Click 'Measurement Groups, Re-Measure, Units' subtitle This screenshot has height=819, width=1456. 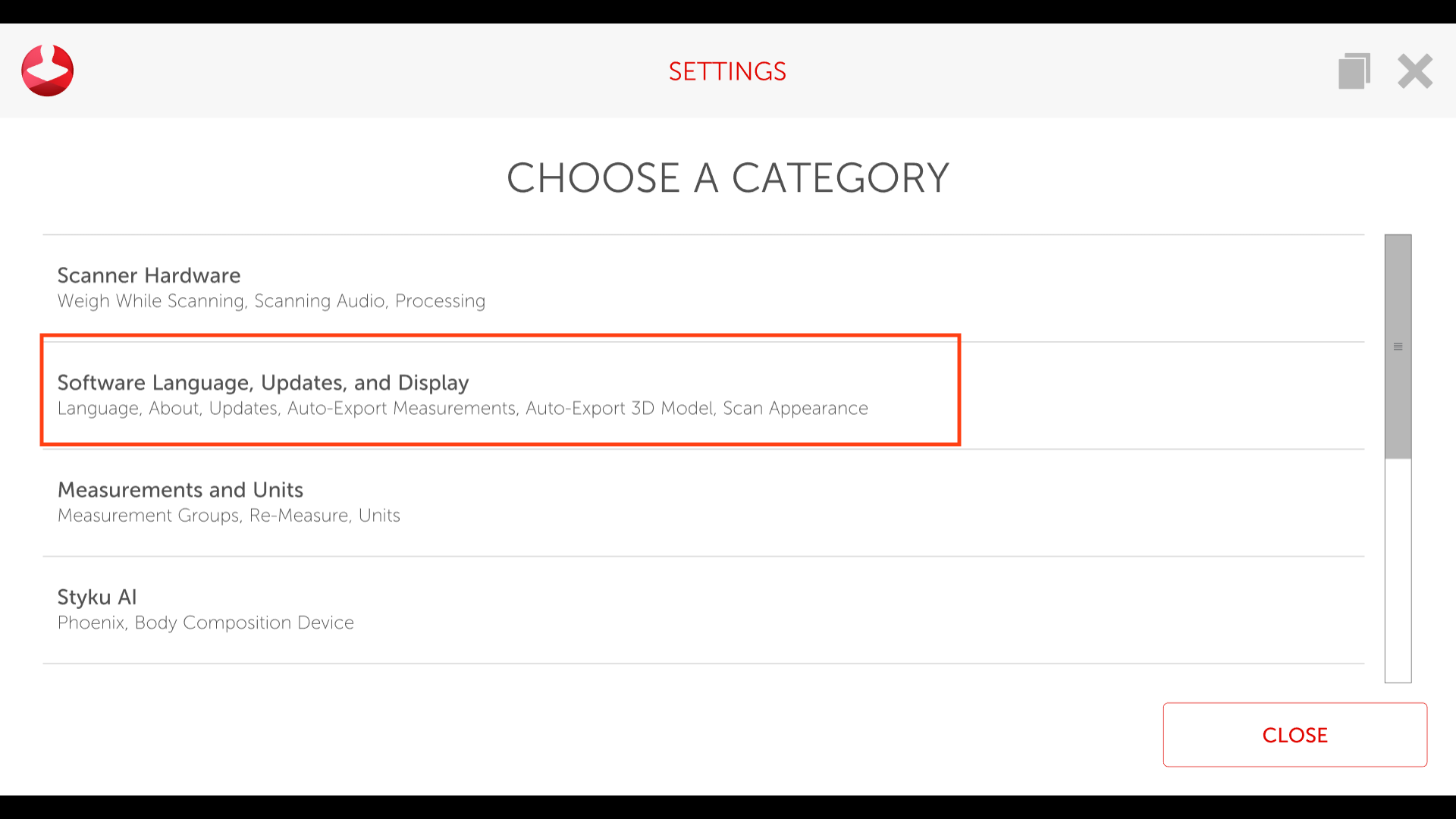[228, 516]
